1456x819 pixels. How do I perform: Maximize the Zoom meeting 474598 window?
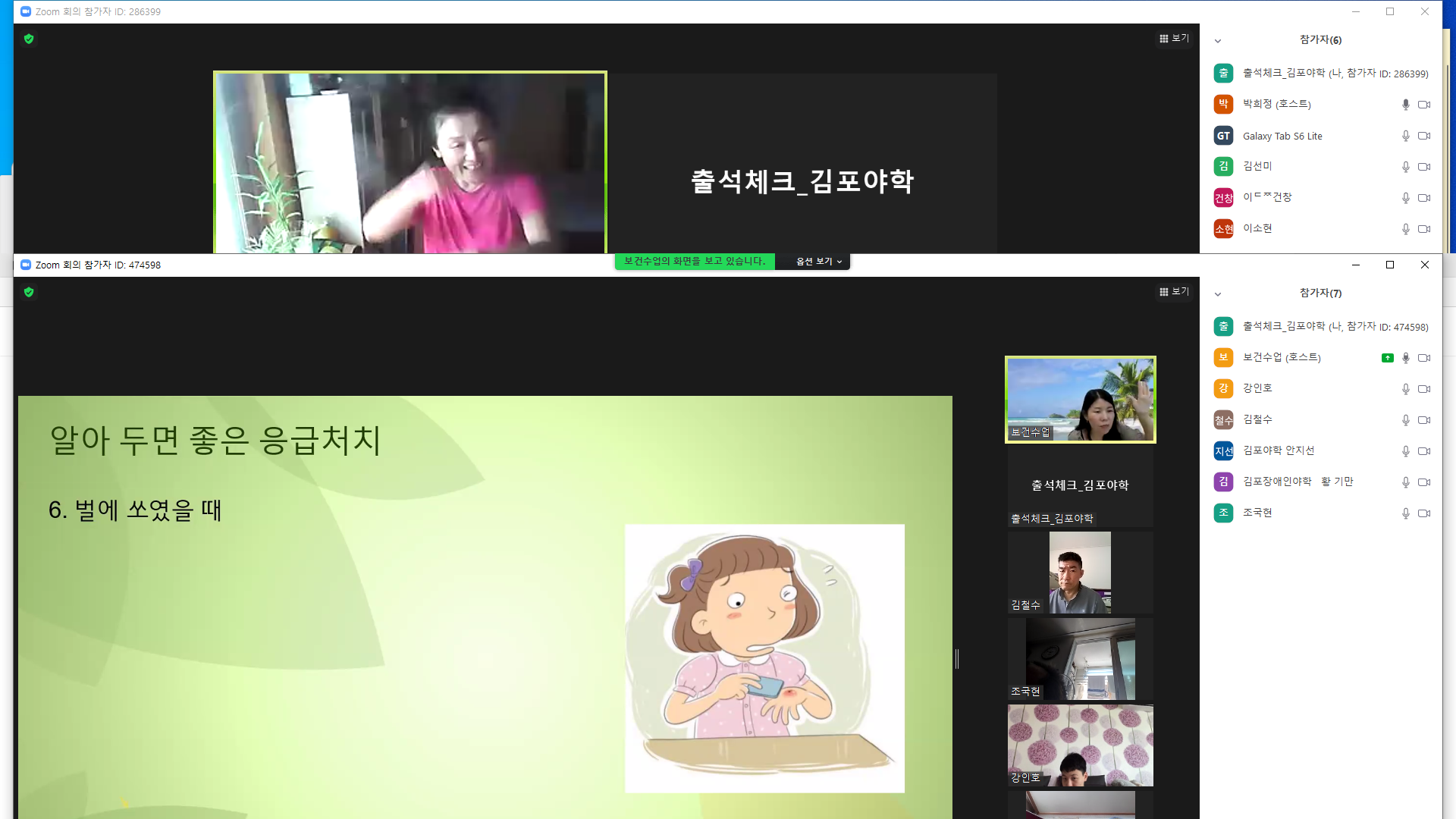pos(1390,265)
